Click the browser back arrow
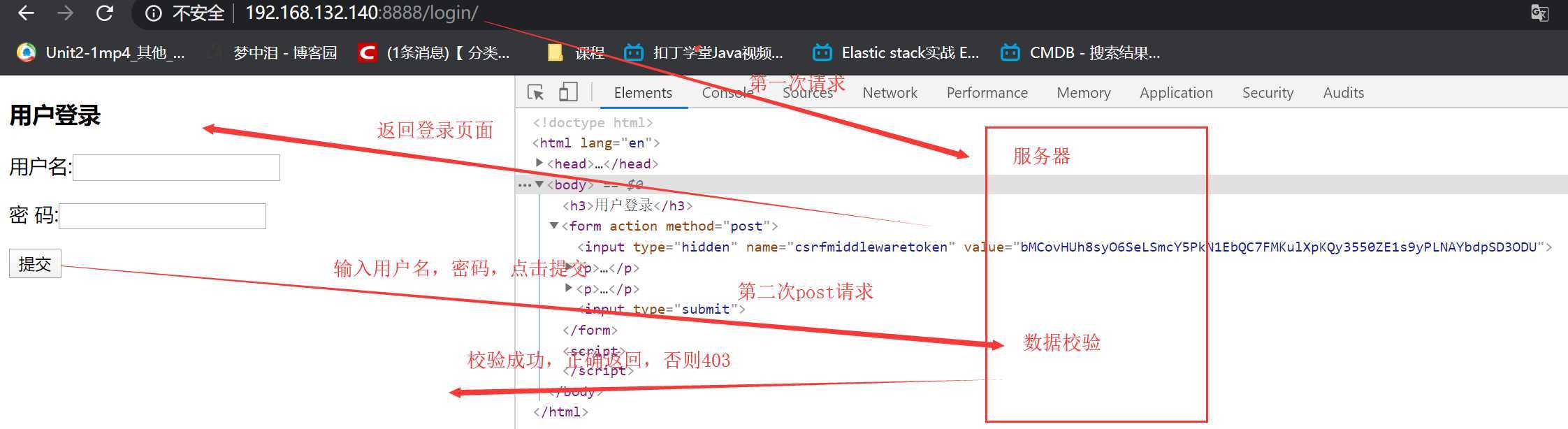Viewport: 1568px width, 429px height. [x=27, y=13]
